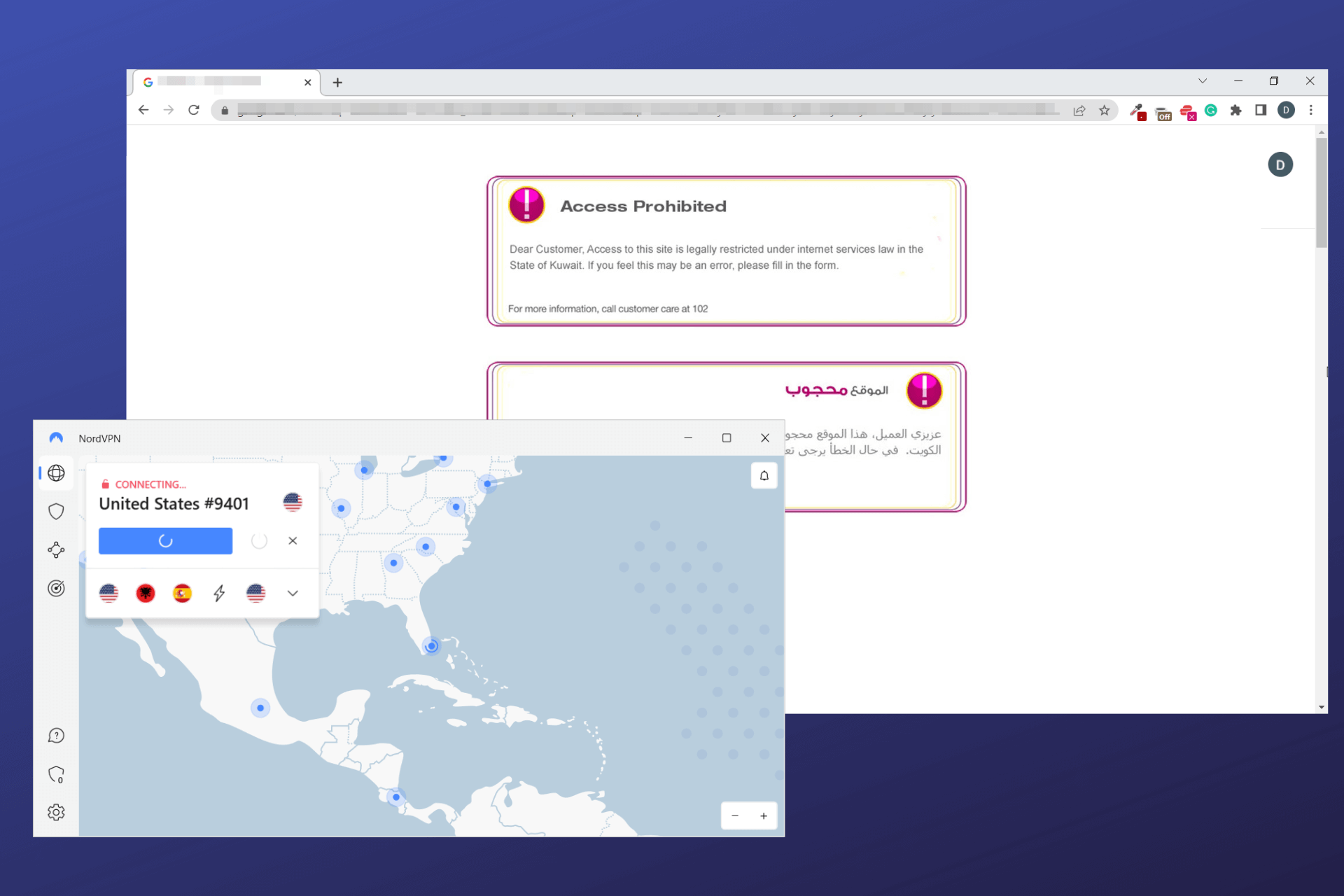This screenshot has width=1344, height=896.
Task: Open the Meshnet sidebar icon
Action: [x=56, y=549]
